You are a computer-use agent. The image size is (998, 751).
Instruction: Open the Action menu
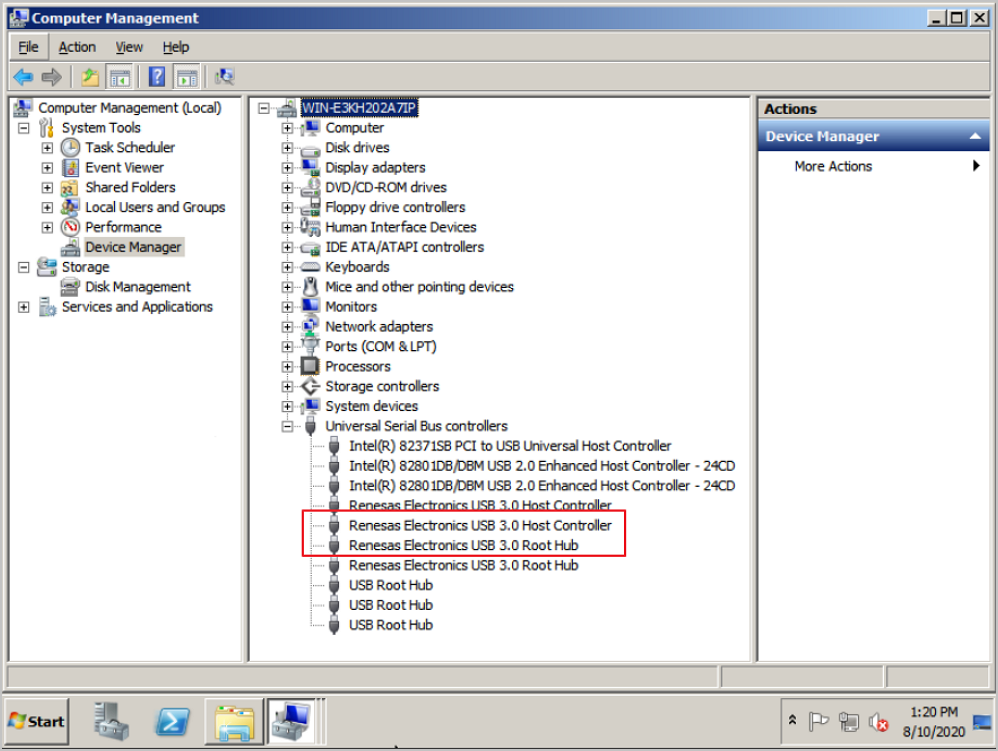pyautogui.click(x=77, y=47)
